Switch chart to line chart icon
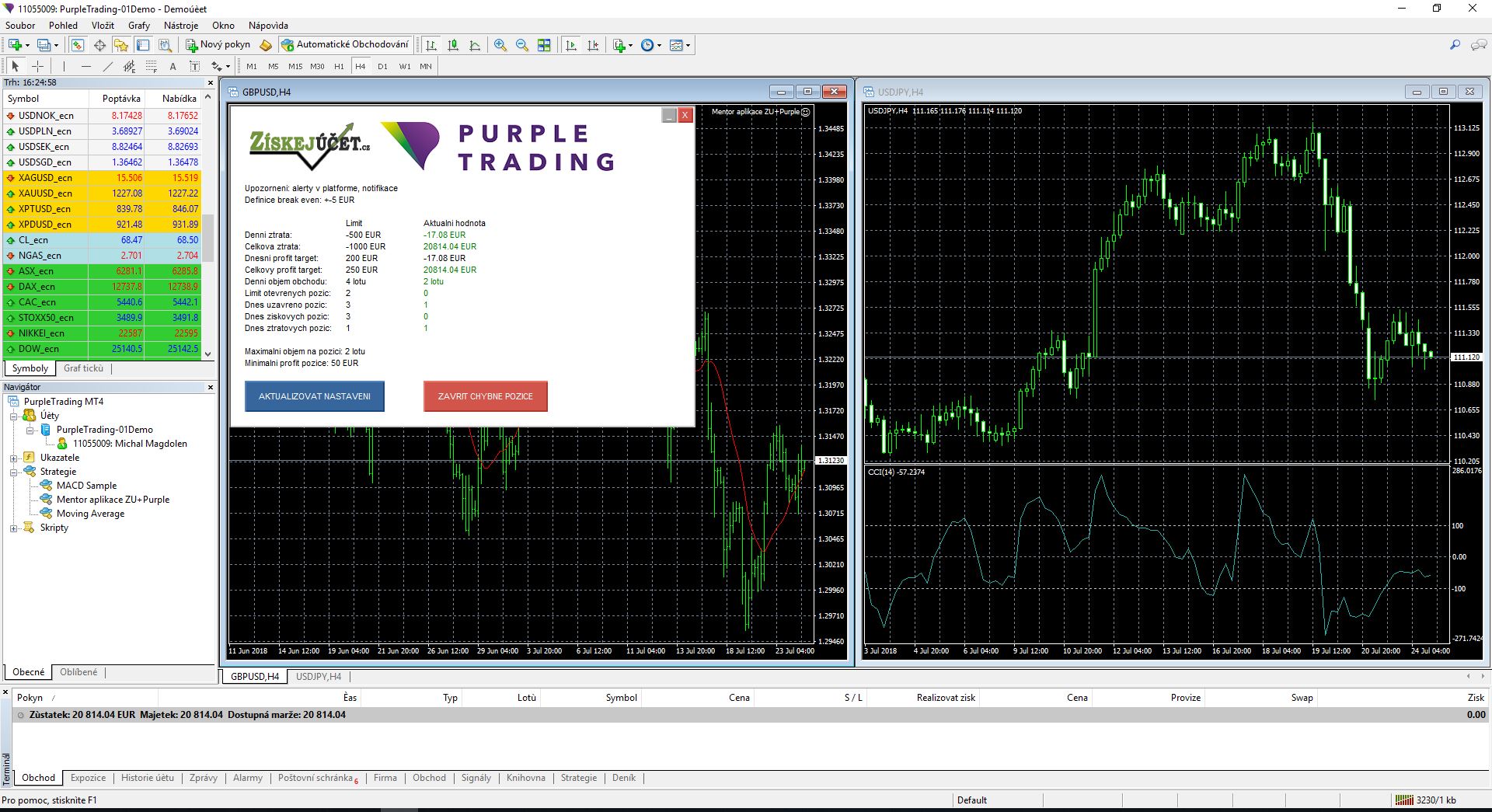 coord(475,45)
